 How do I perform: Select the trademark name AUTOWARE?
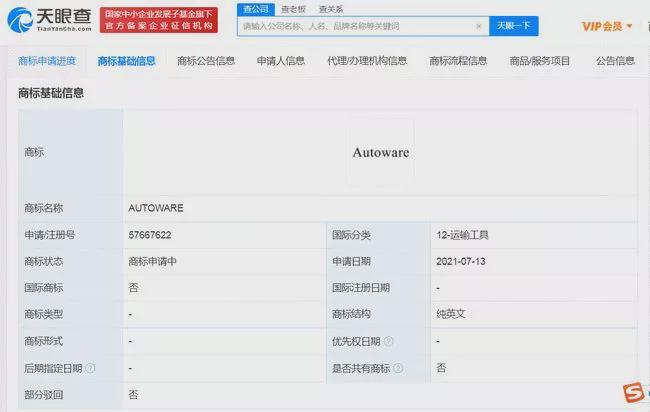[x=156, y=208]
